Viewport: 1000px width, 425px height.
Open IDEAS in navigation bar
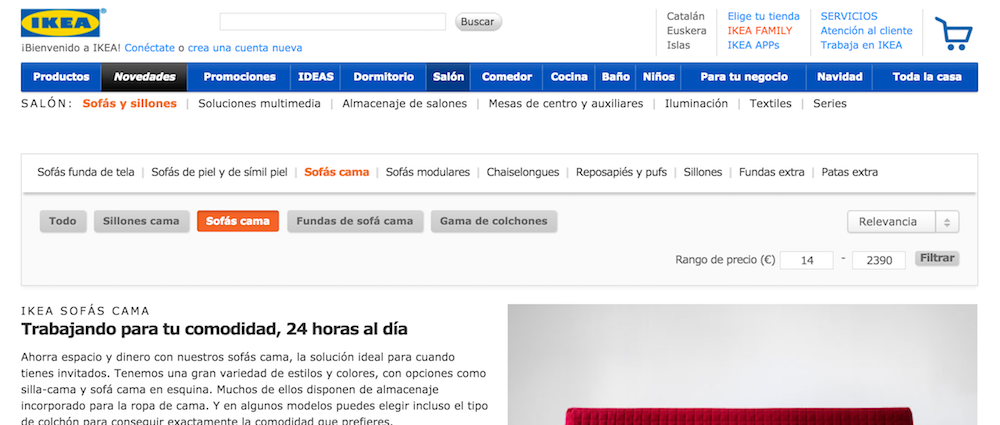[x=316, y=77]
